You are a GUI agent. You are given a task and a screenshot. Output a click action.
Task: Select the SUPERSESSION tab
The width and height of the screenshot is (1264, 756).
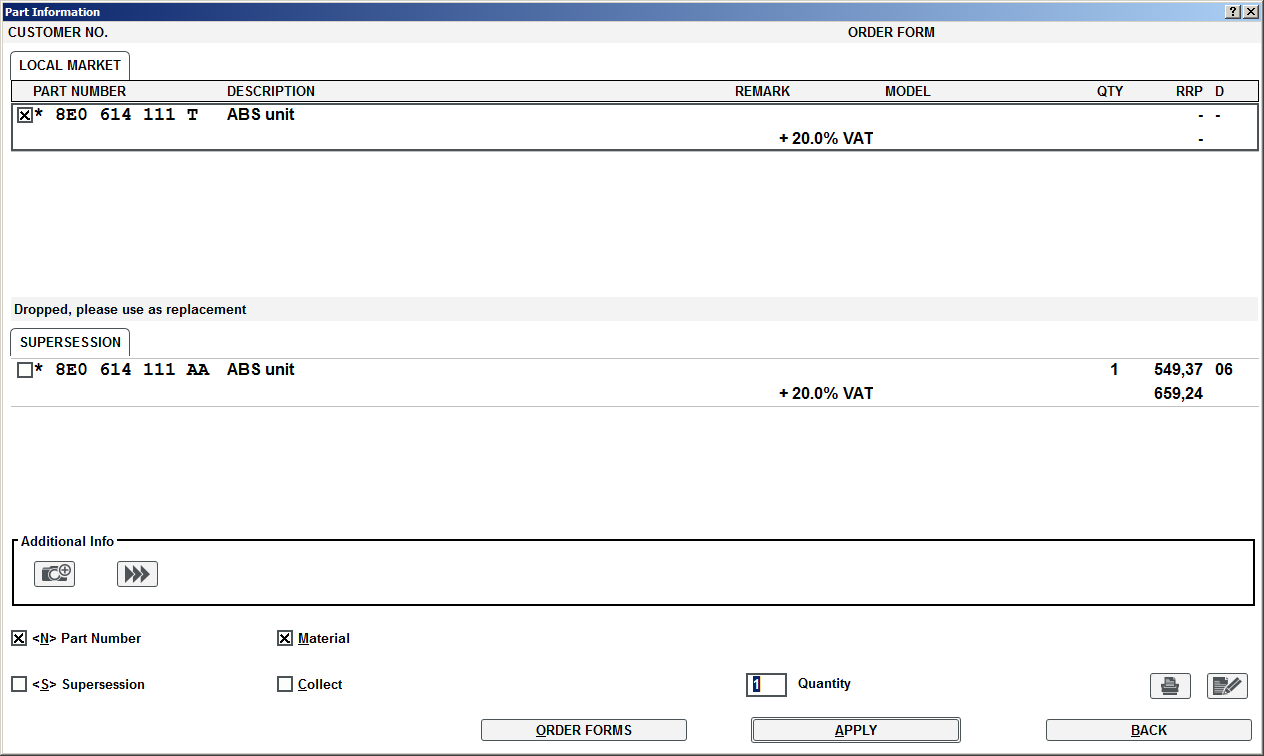(70, 342)
